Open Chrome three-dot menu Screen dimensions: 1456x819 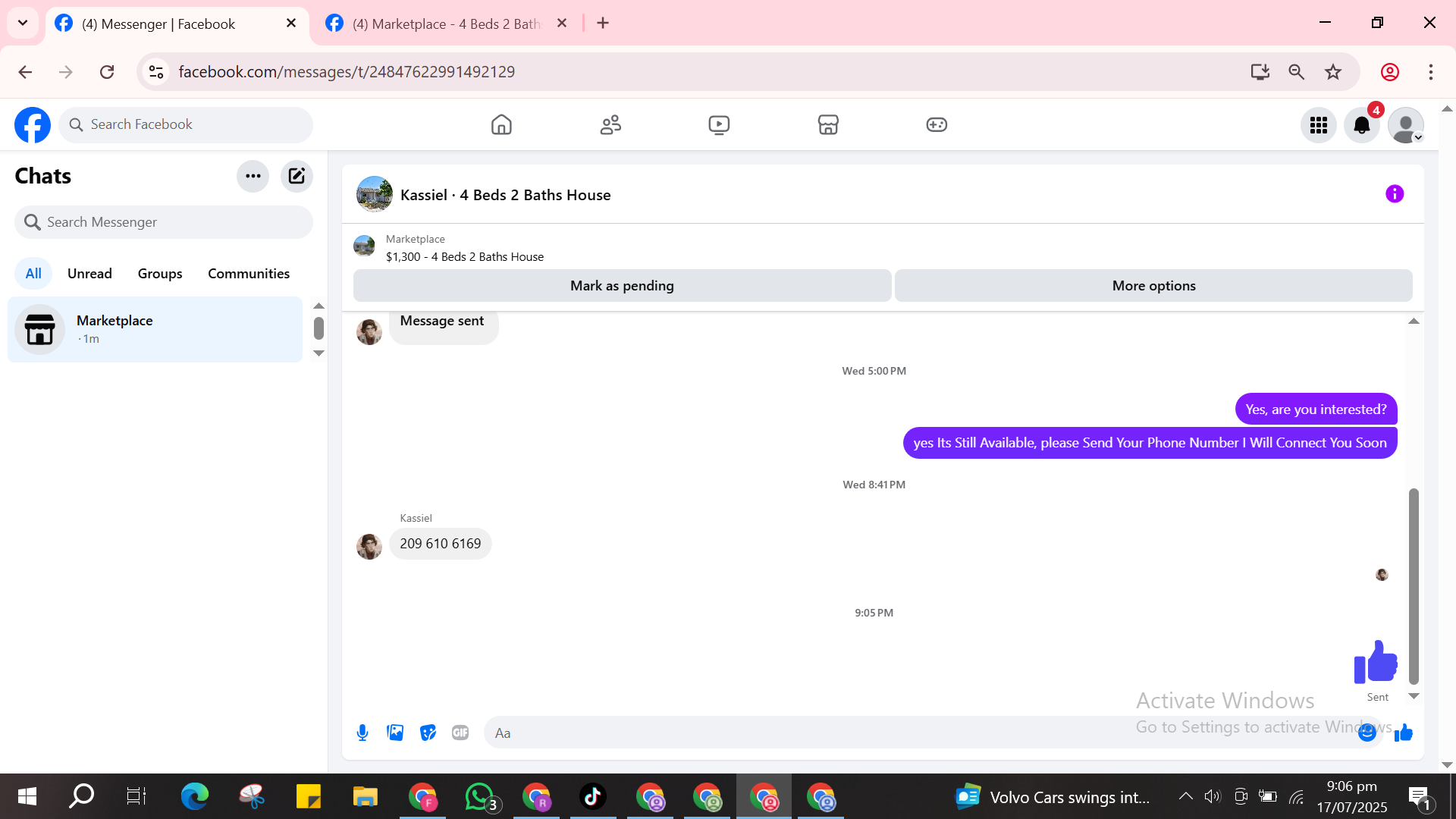click(x=1431, y=72)
